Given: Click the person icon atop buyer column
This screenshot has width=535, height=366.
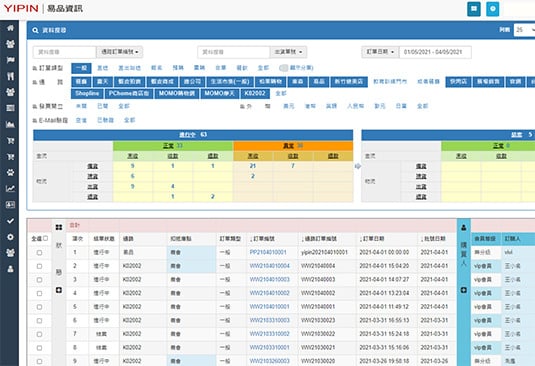Looking at the screenshot, I should (x=464, y=227).
